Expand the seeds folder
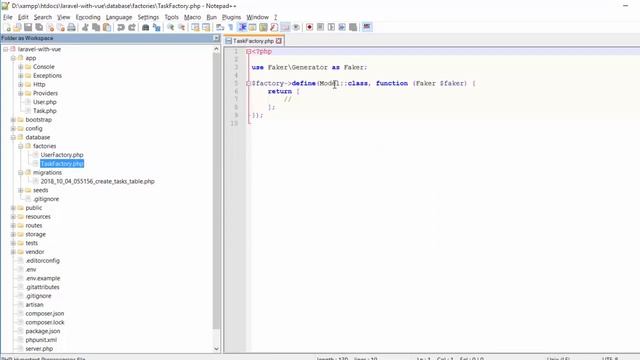The height and width of the screenshot is (360, 640). (x=20, y=190)
